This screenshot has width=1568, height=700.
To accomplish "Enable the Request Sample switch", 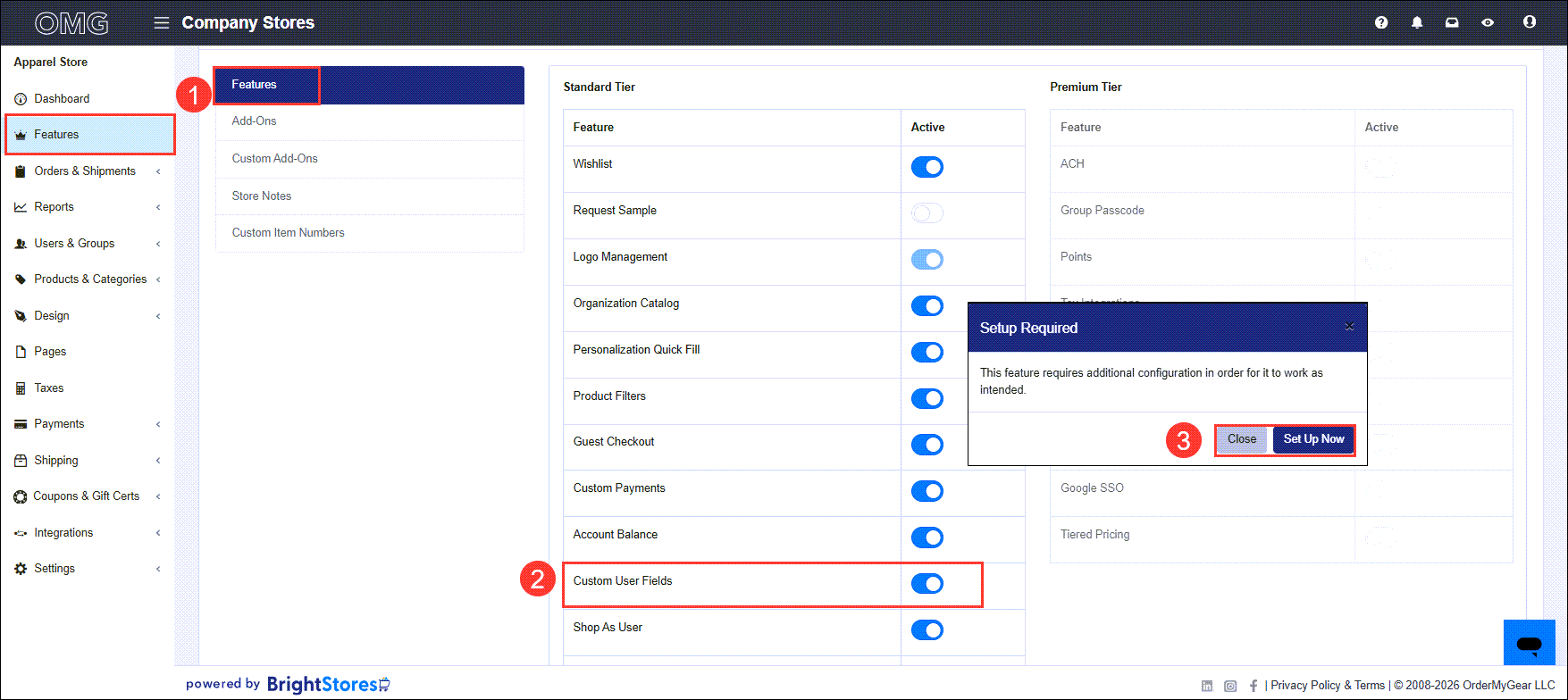I will point(927,213).
